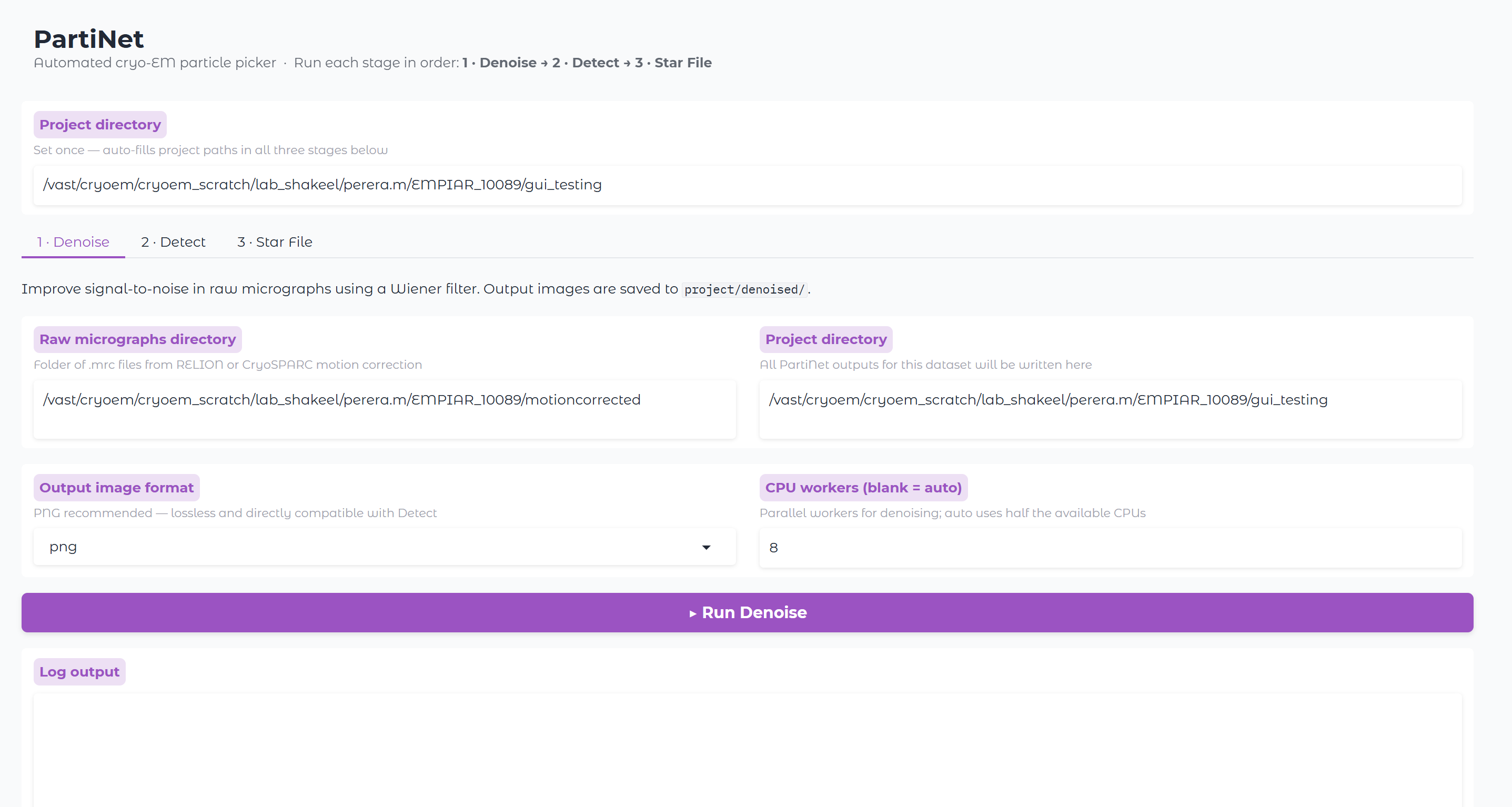This screenshot has height=807, width=1512.
Task: Click 'Folder of .mrc files' hint text
Action: click(x=228, y=365)
